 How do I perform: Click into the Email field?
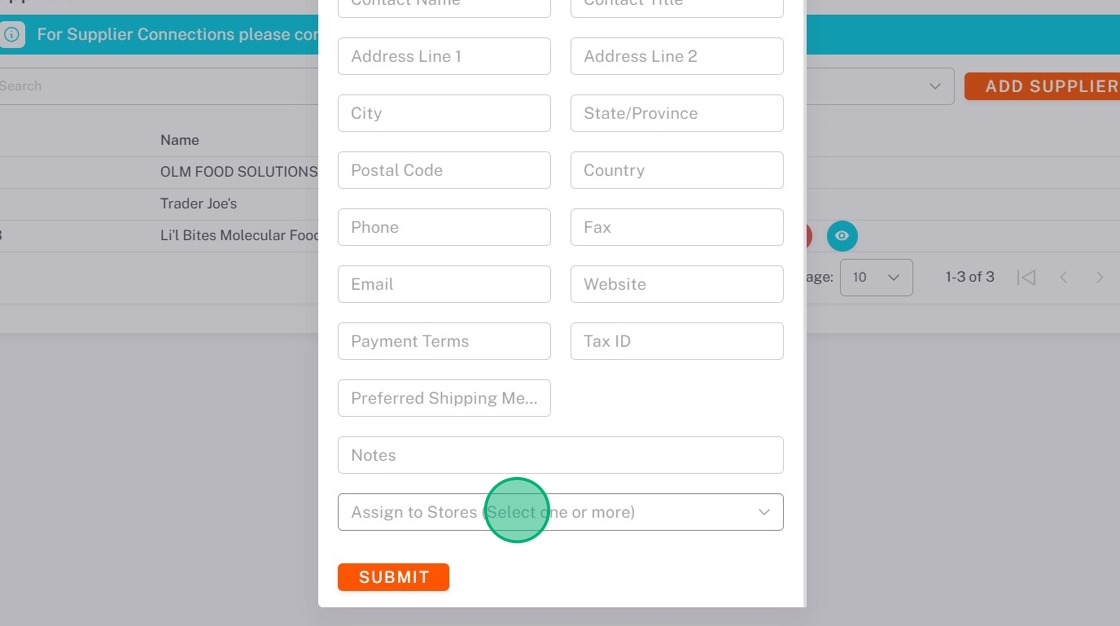pyautogui.click(x=444, y=284)
